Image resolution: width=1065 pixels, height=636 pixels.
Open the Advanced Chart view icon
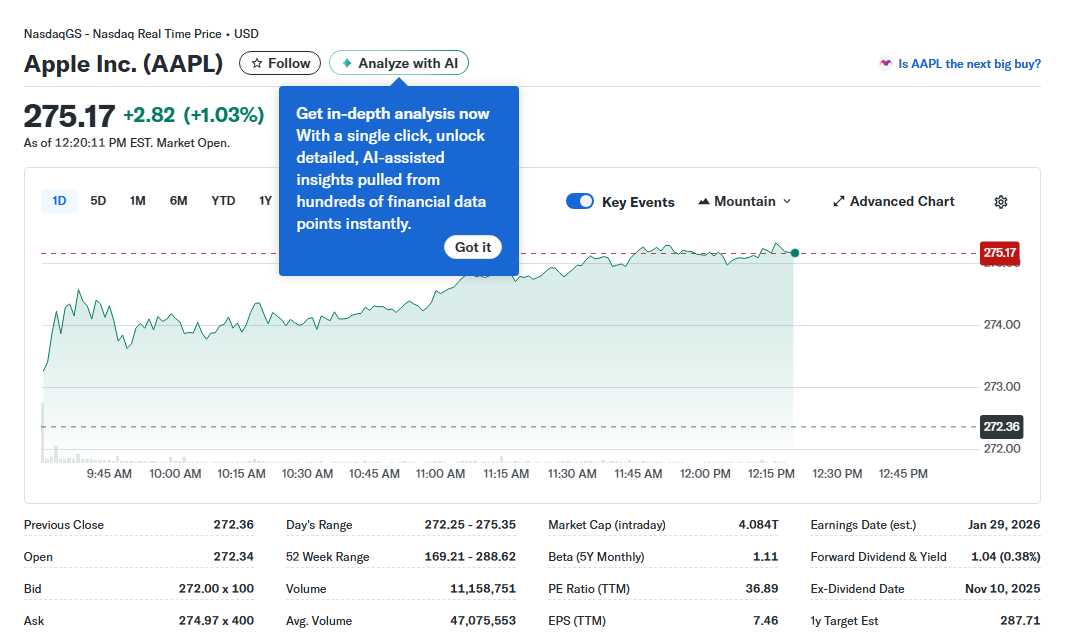pyautogui.click(x=838, y=201)
